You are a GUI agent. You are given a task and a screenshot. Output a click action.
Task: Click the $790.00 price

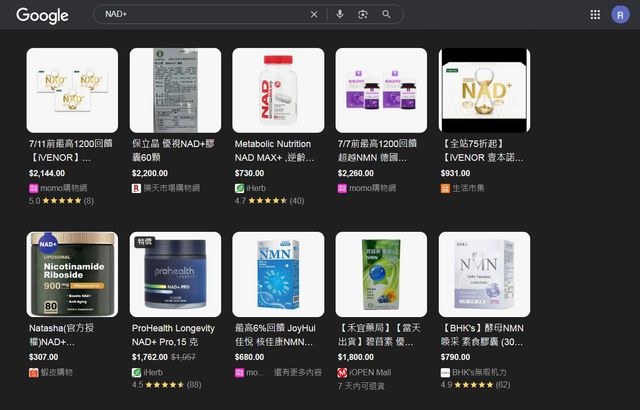pos(455,357)
